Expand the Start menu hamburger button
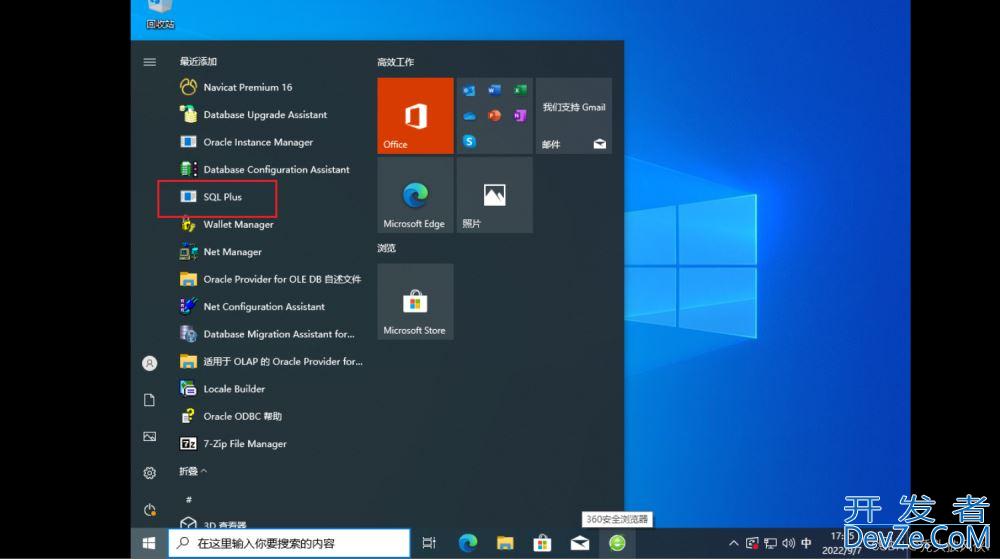 [150, 62]
